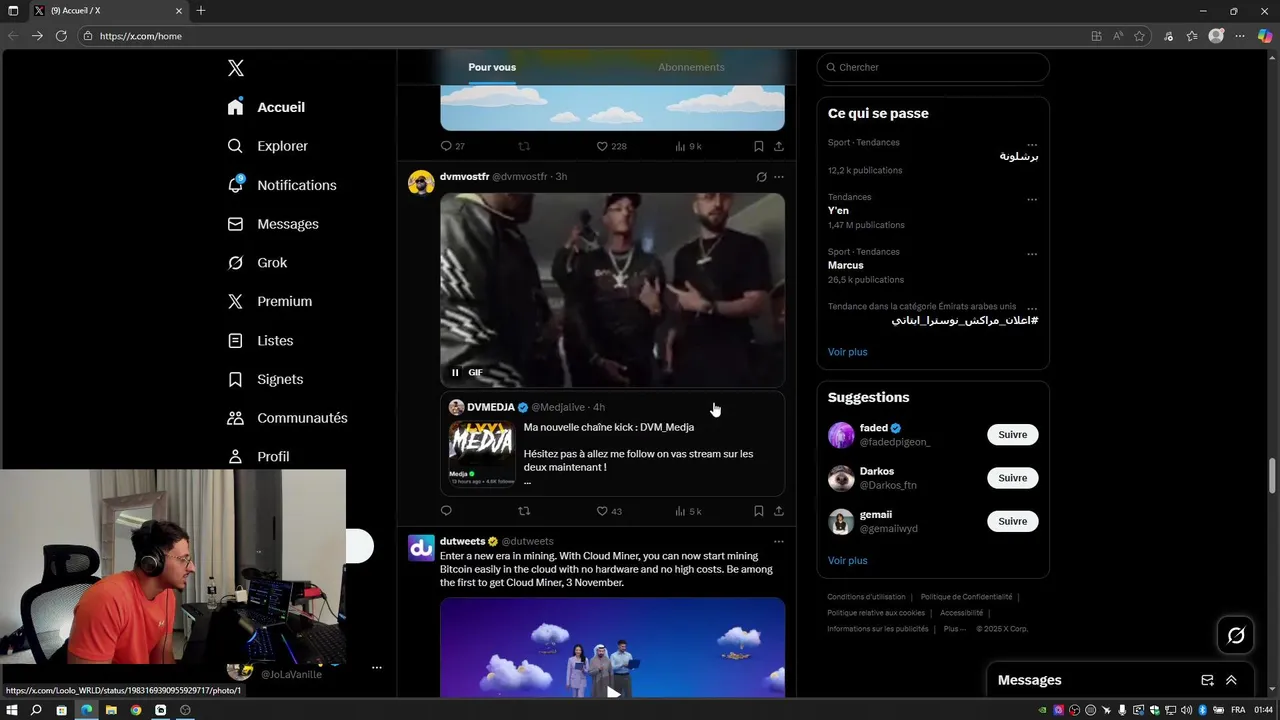Image resolution: width=1280 pixels, height=720 pixels.
Task: Open the quoted DVMEDJA post thumbnail
Action: point(482,452)
